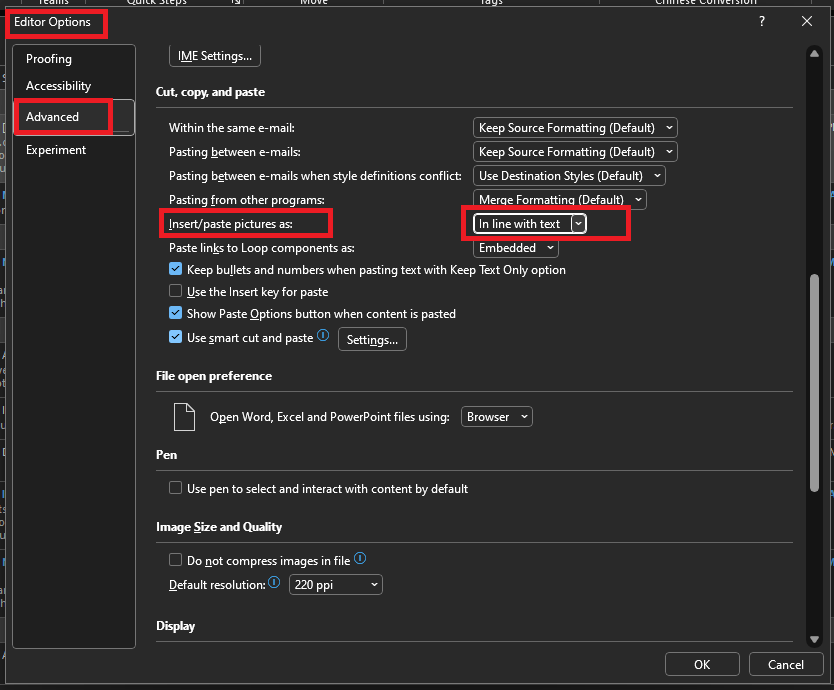
Task: Click the Insert/paste pictures as label
Action: pyautogui.click(x=231, y=224)
